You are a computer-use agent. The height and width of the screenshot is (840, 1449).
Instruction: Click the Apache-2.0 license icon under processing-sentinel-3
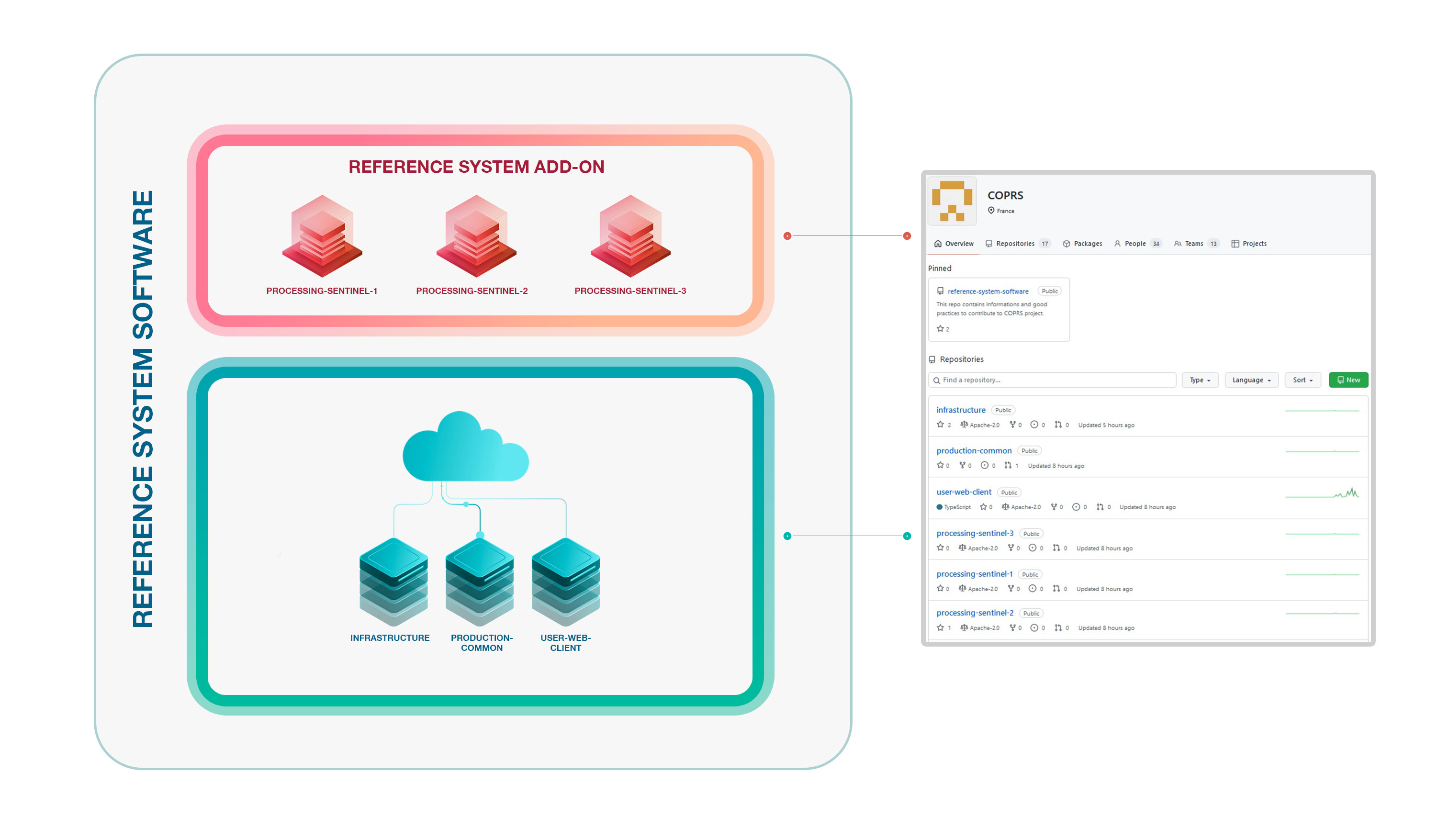point(963,548)
